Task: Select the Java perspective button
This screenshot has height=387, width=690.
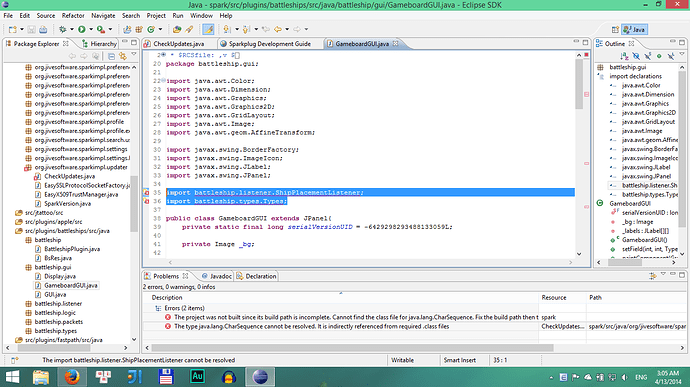Action: pyautogui.click(x=634, y=29)
